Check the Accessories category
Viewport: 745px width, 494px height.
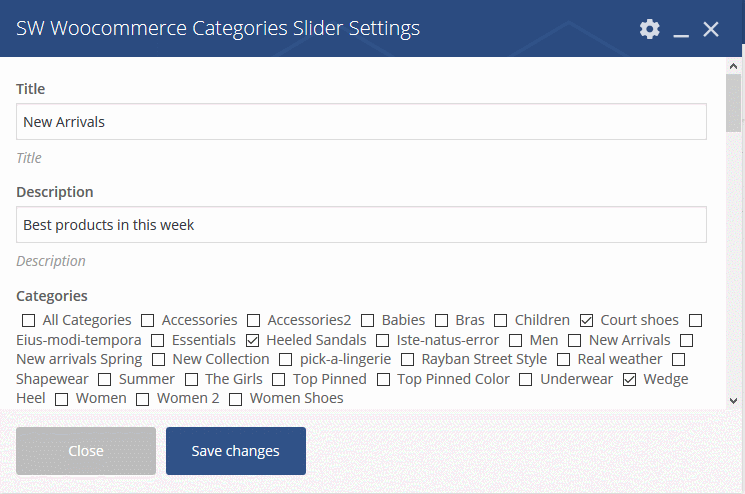(148, 321)
